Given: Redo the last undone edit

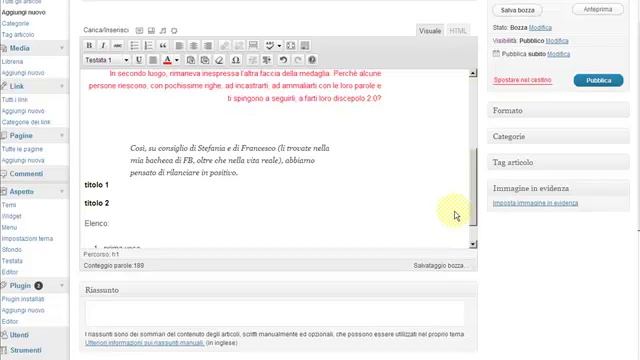Looking at the screenshot, I should click(298, 60).
